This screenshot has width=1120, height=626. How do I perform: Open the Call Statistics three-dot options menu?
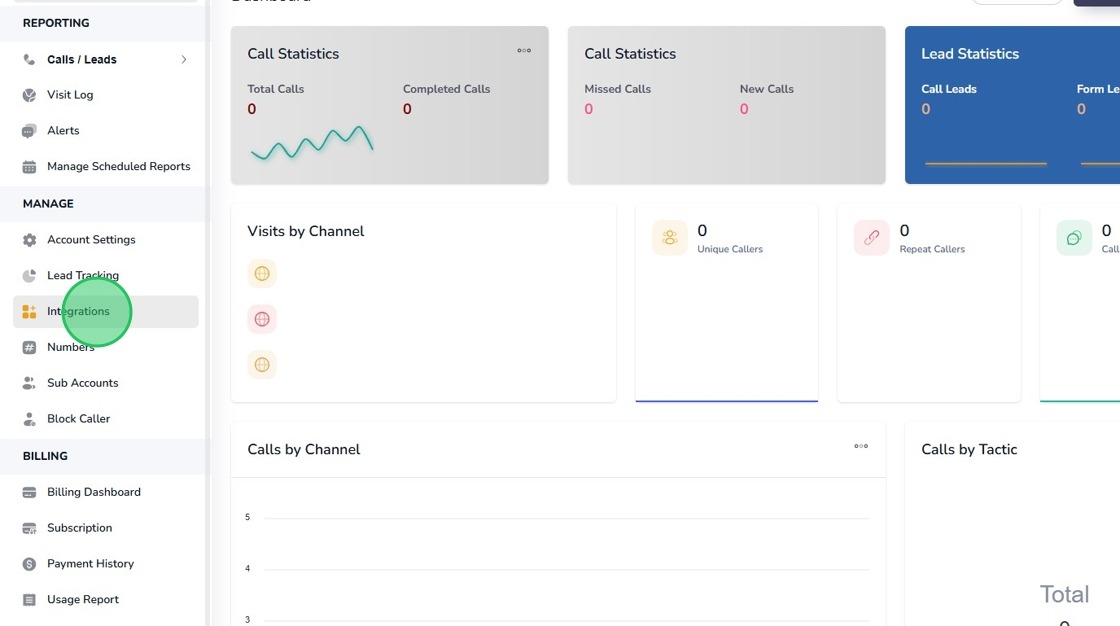coord(524,51)
